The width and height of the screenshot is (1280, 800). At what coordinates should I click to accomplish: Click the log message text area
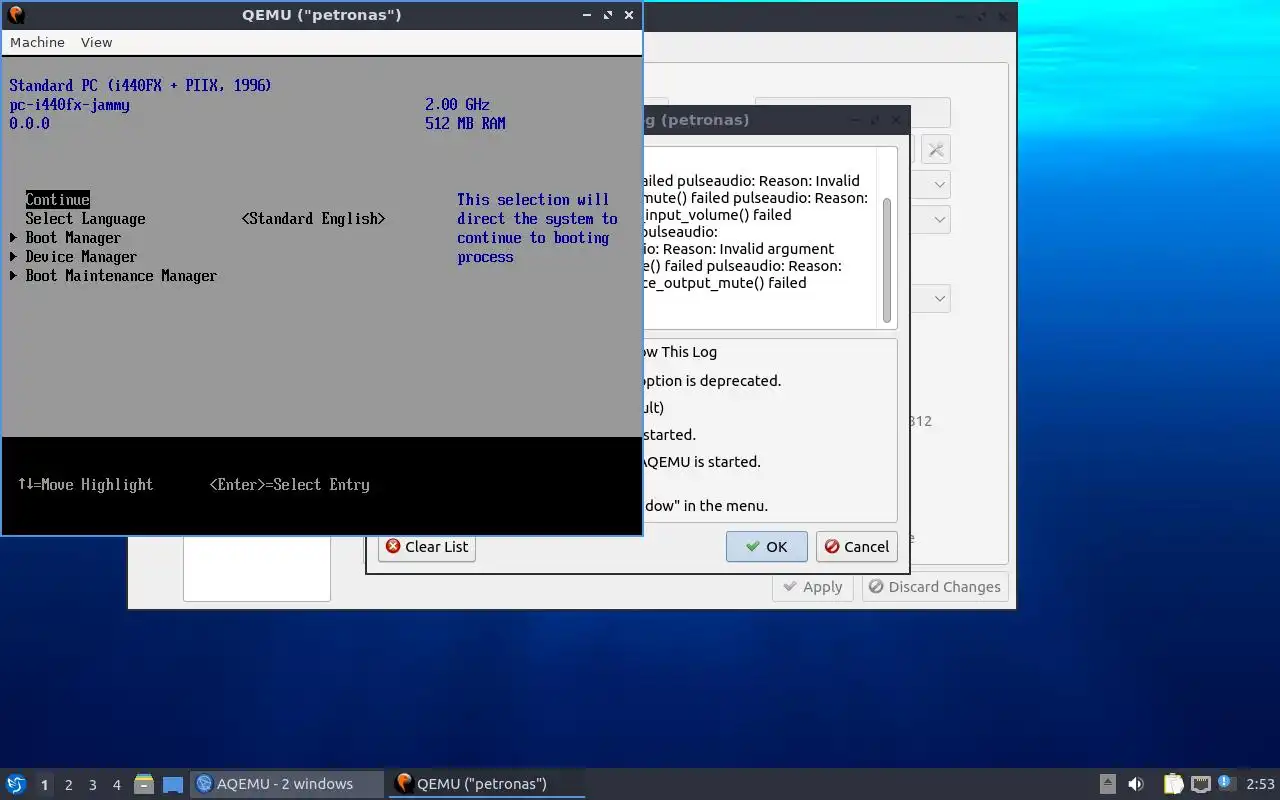coord(760,238)
